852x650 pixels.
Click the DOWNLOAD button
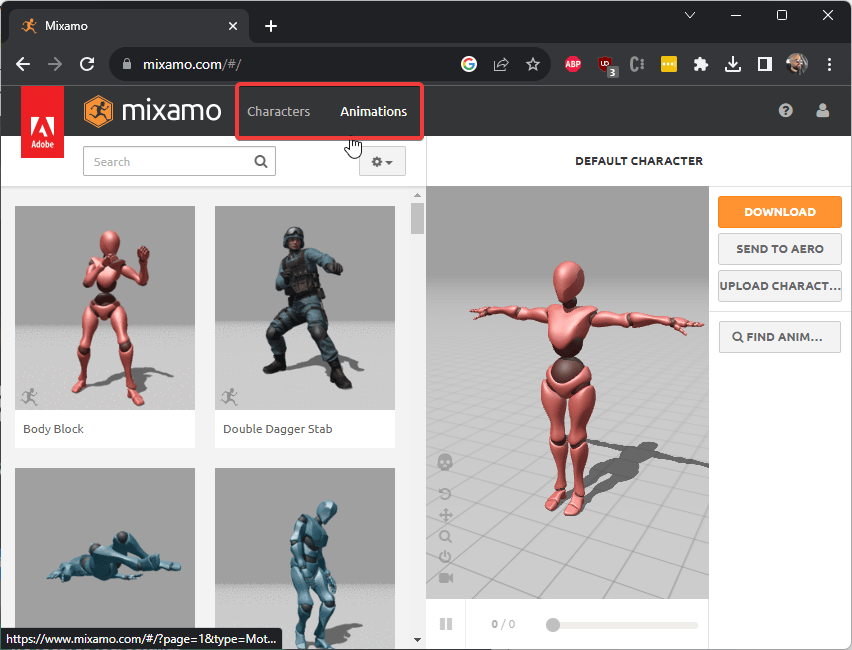coord(780,212)
